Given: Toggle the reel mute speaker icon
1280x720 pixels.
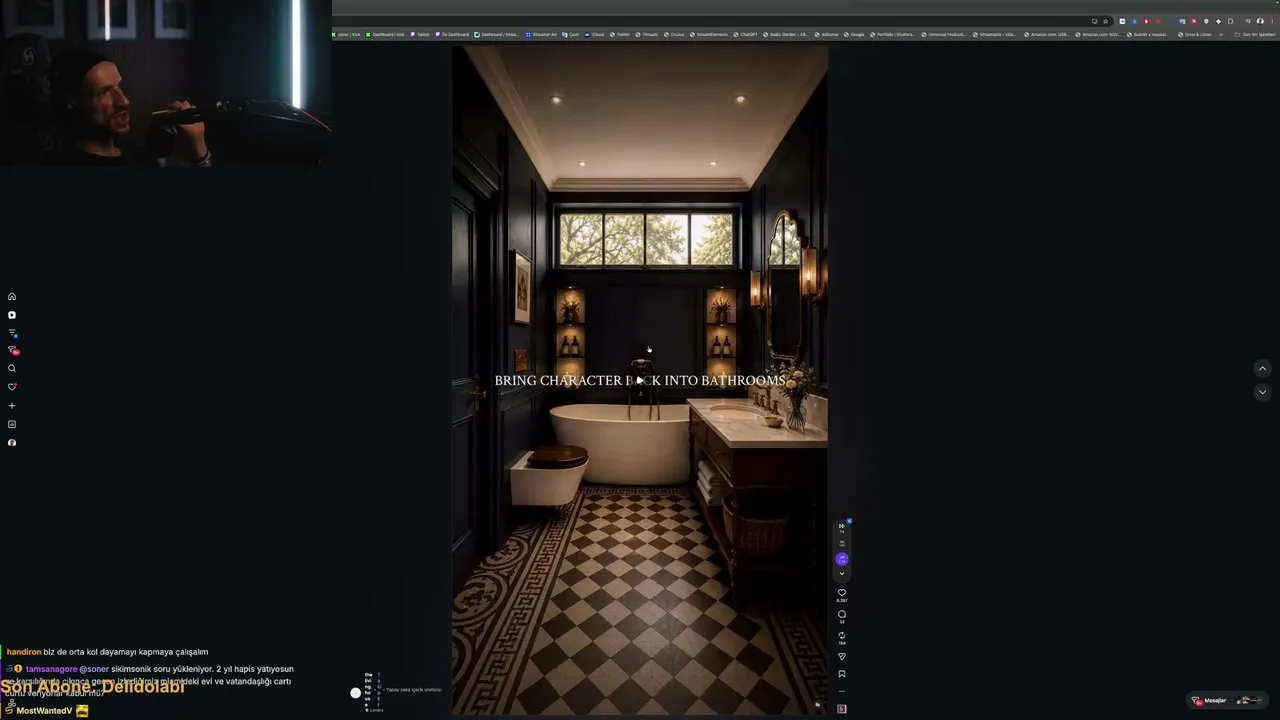Looking at the screenshot, I should pos(818,705).
